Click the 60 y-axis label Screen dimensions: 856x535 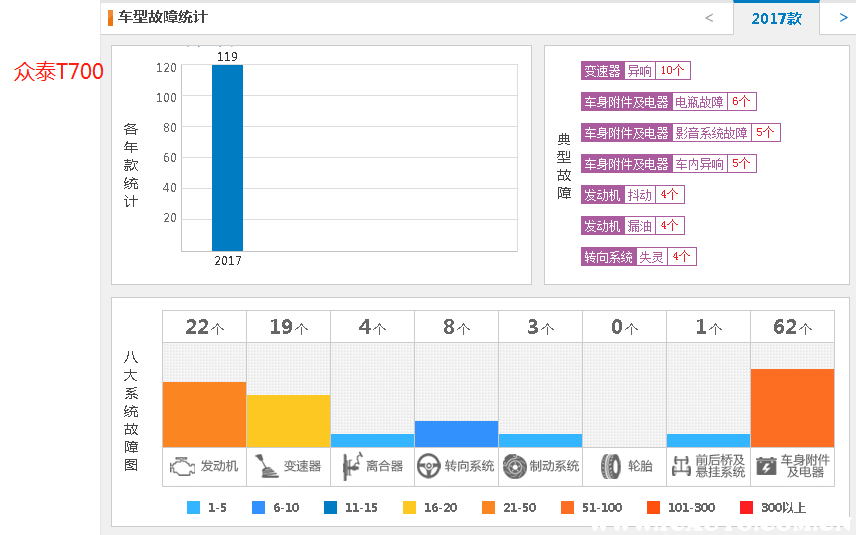tap(170, 158)
